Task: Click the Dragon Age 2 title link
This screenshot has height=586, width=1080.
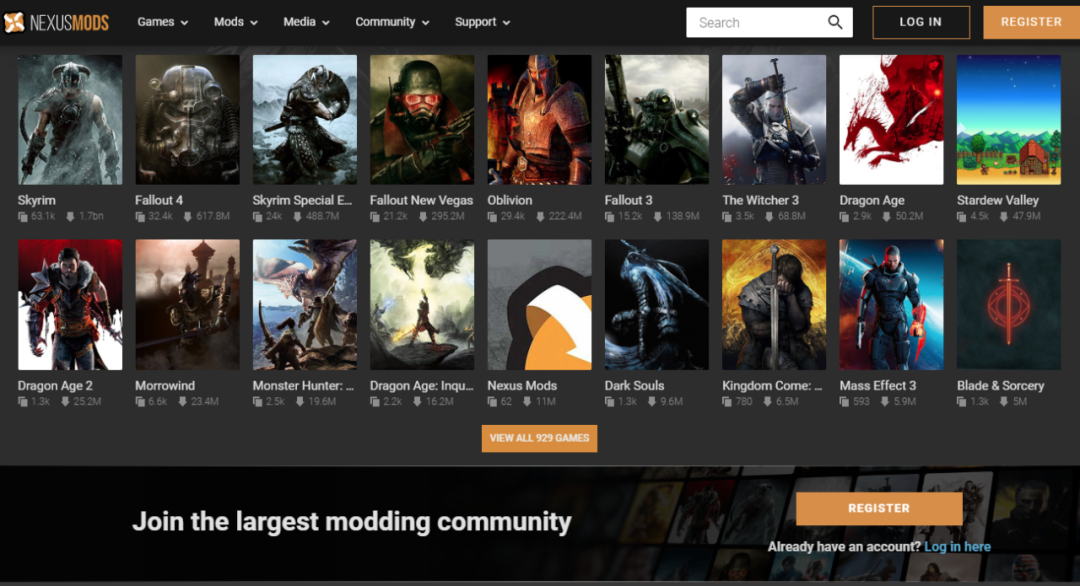Action: (55, 386)
